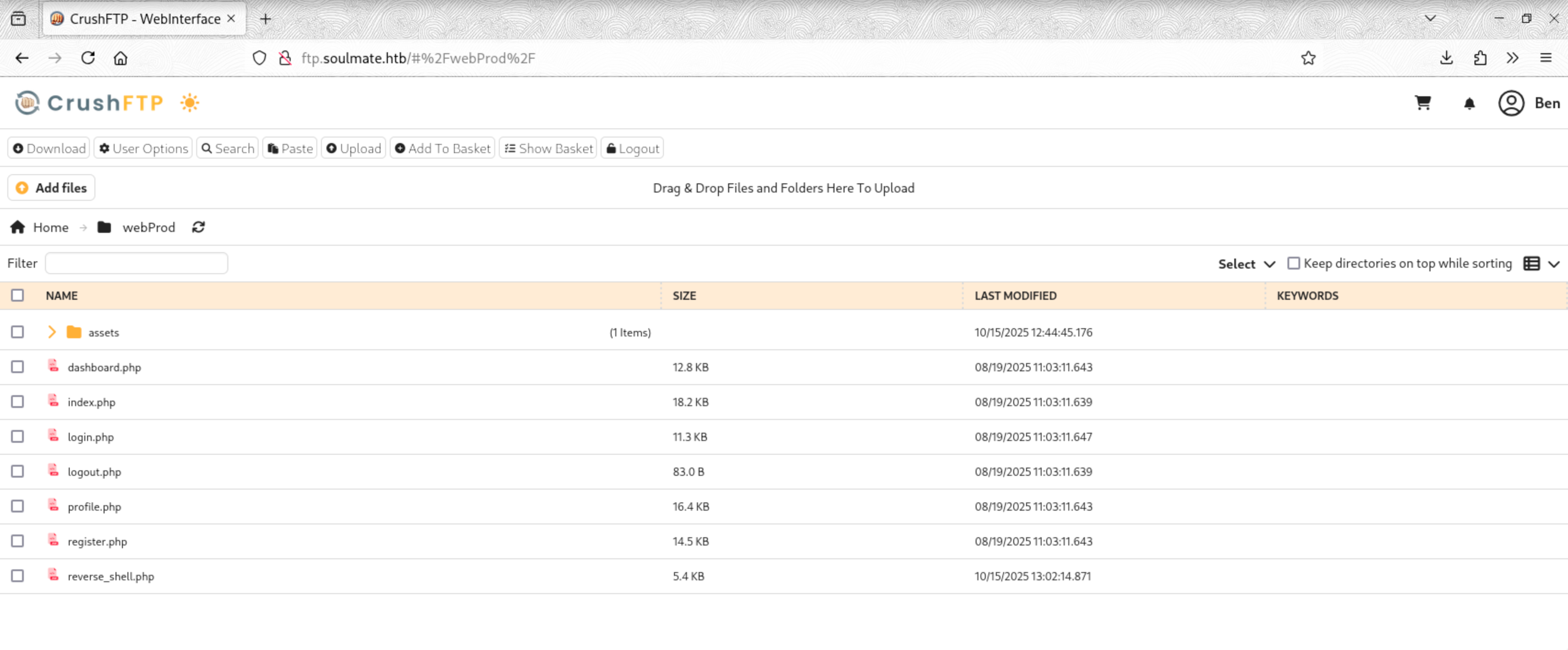Go to the browser home page
This screenshot has height=650, width=1568.
[x=121, y=58]
